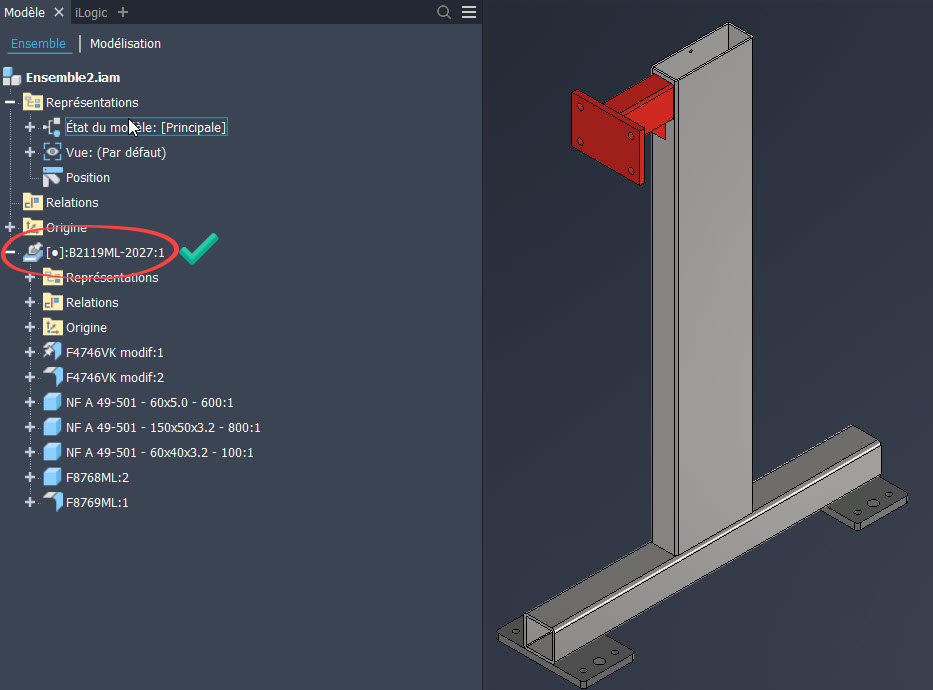Select the Ensemble browser view
Image resolution: width=933 pixels, height=690 pixels.
[x=38, y=44]
